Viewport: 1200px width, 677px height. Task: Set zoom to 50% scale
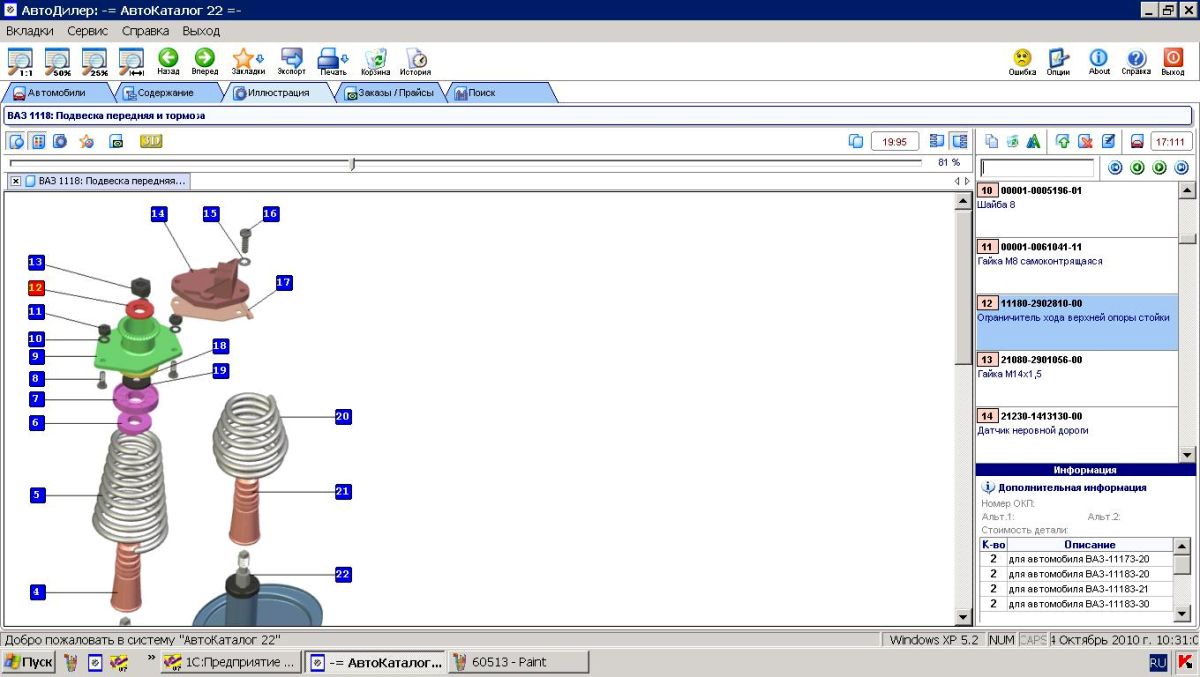click(x=57, y=61)
